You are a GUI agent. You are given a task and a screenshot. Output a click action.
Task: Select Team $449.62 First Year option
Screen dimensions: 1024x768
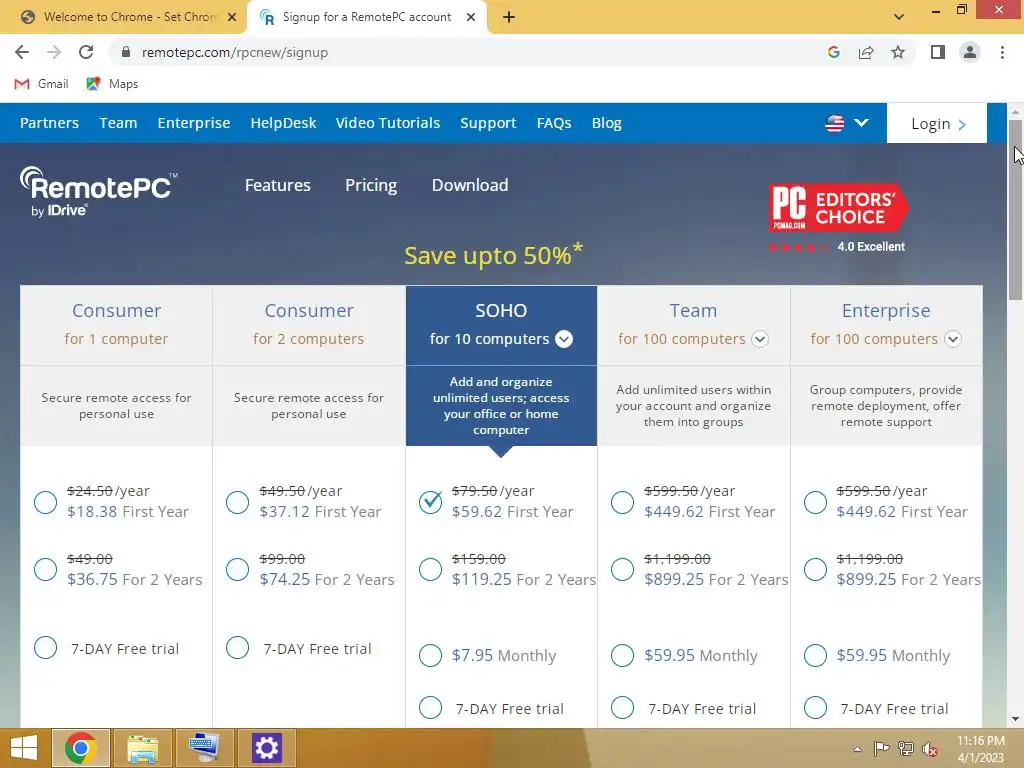[622, 502]
